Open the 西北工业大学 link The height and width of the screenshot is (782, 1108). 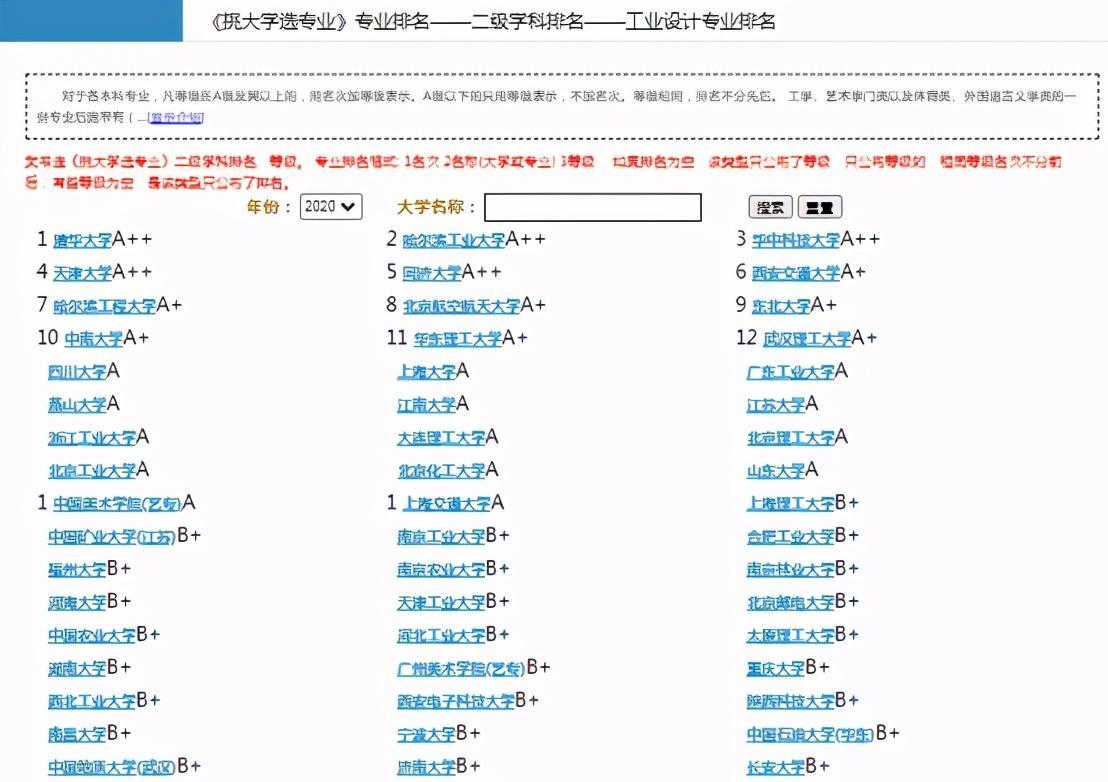click(x=92, y=701)
